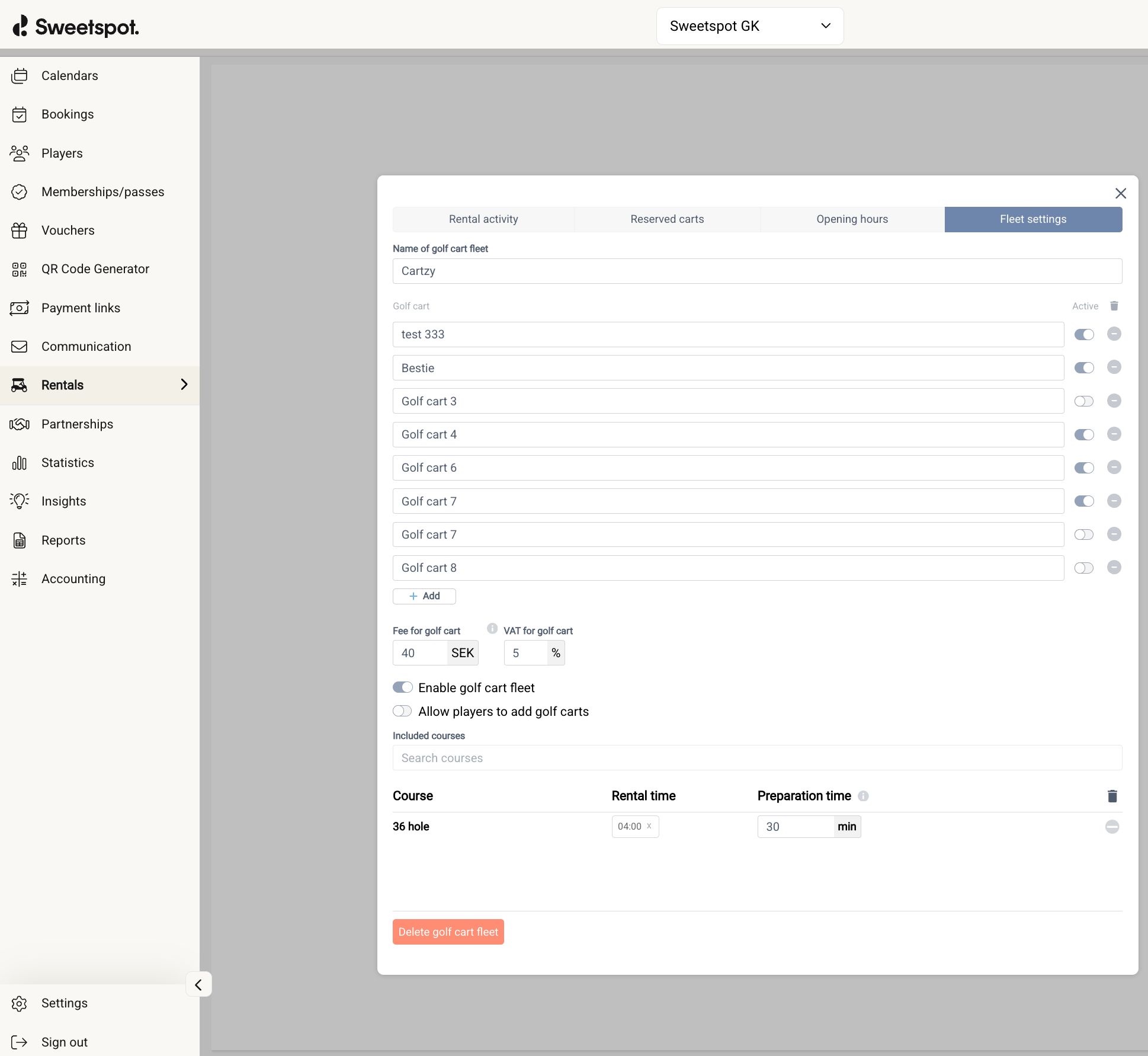1148x1056 pixels.
Task: Click the Preparation time info icon
Action: point(863,796)
